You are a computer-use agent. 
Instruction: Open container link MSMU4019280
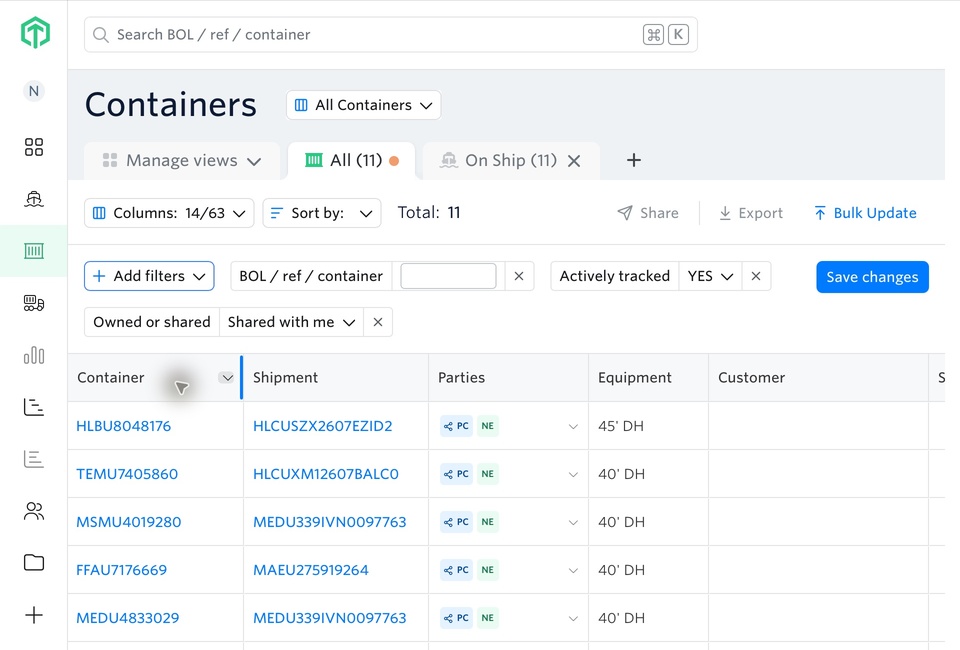click(129, 522)
